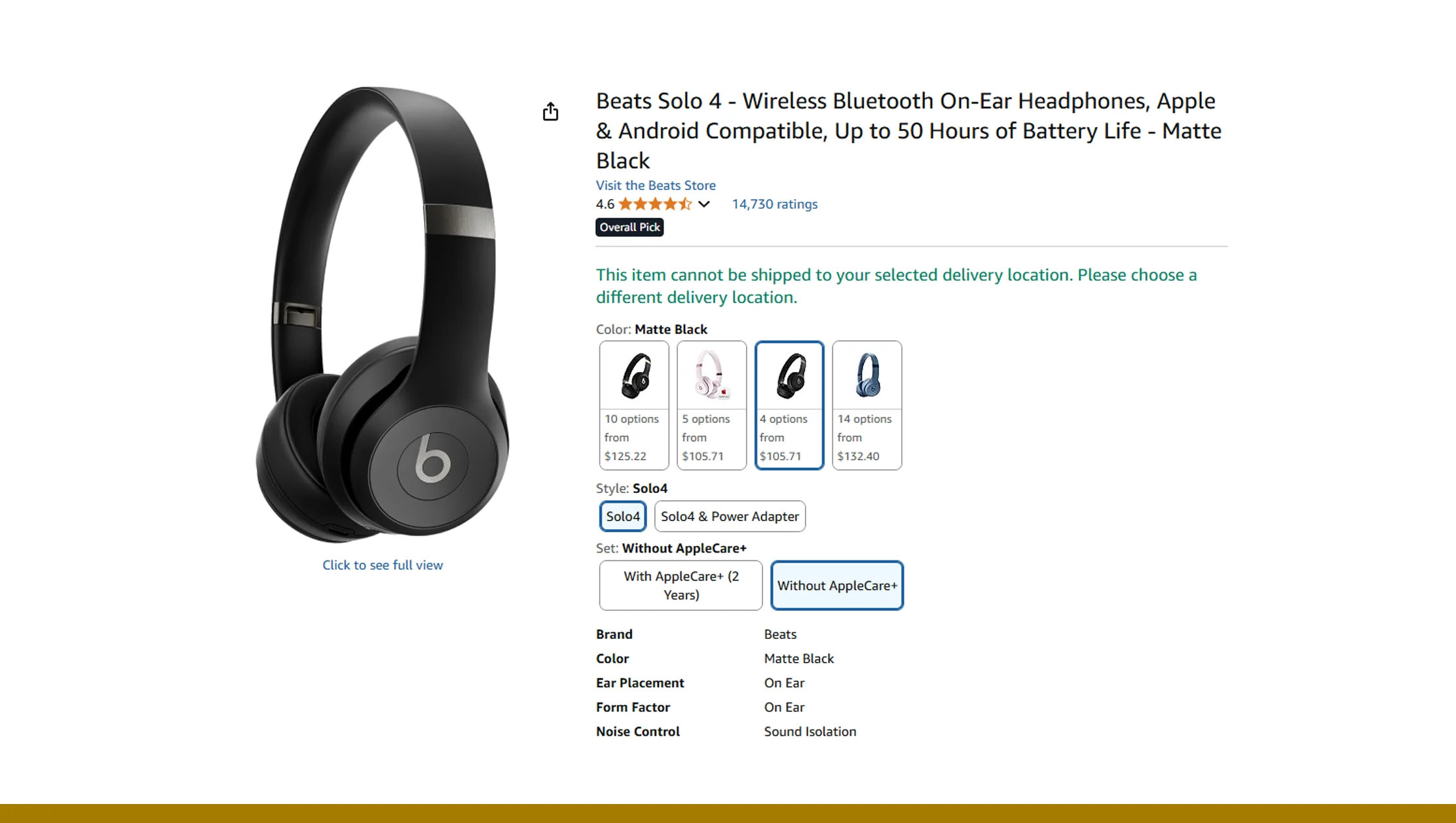1456x823 pixels.
Task: Choose the Solo4 & Power Adapter style
Action: point(730,517)
